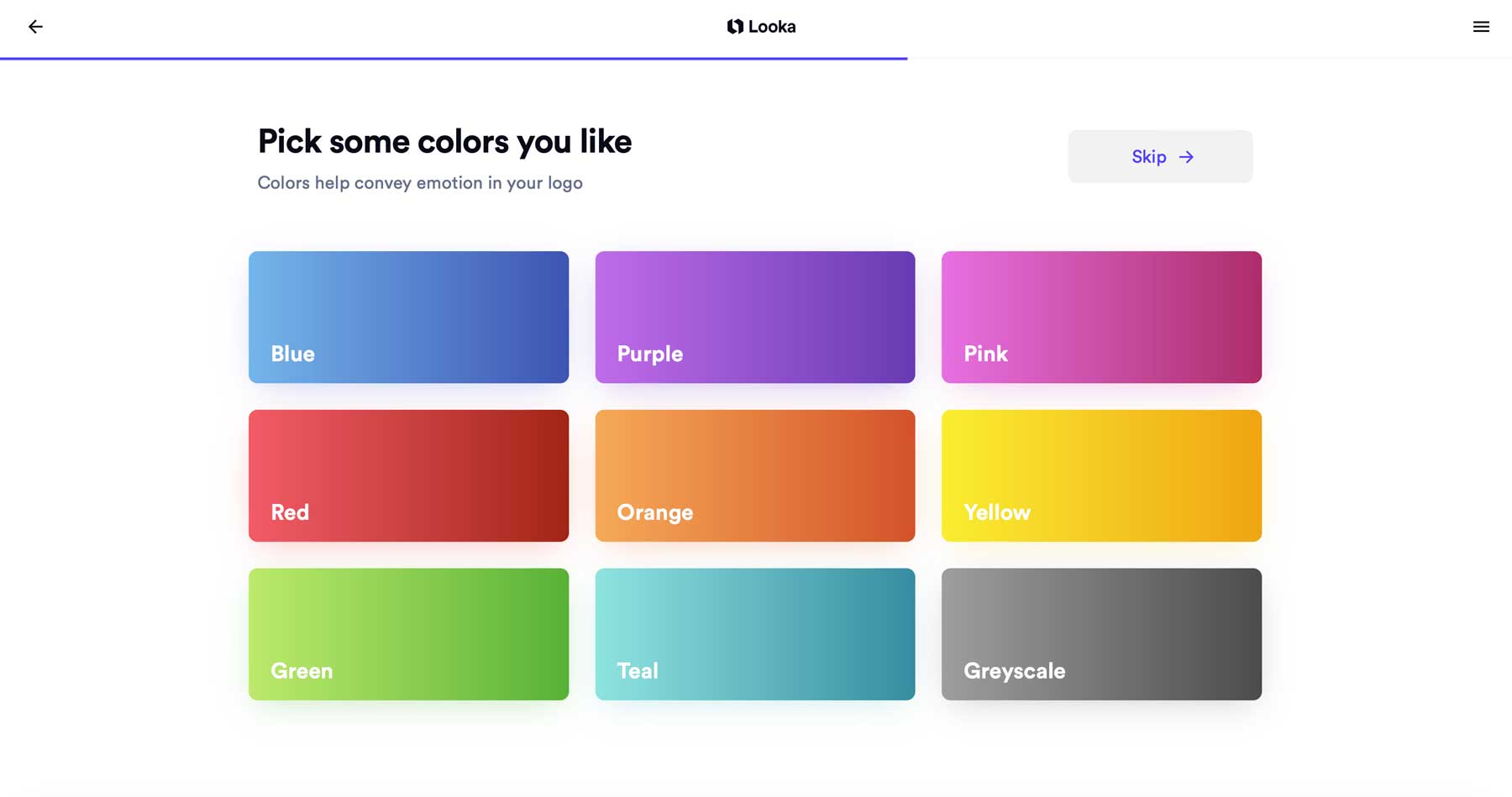This screenshot has width=1512, height=797.
Task: Choose the Orange color option
Action: (x=754, y=475)
